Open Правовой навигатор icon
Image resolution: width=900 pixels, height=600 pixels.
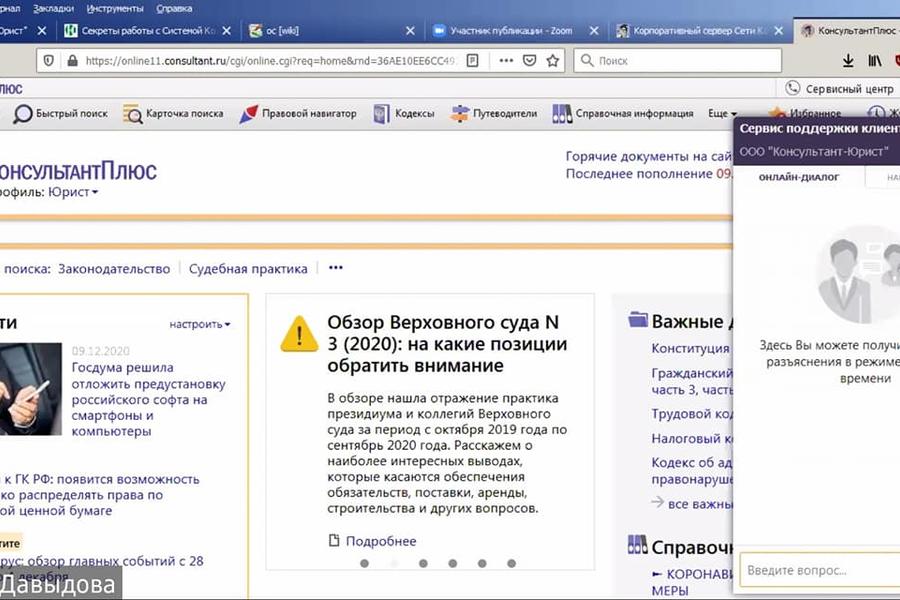click(x=249, y=114)
